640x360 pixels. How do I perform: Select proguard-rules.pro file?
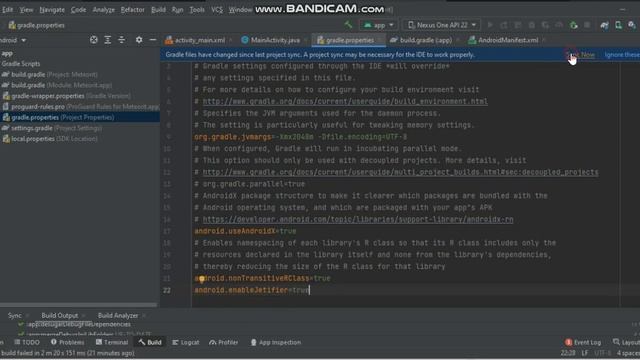(81, 107)
